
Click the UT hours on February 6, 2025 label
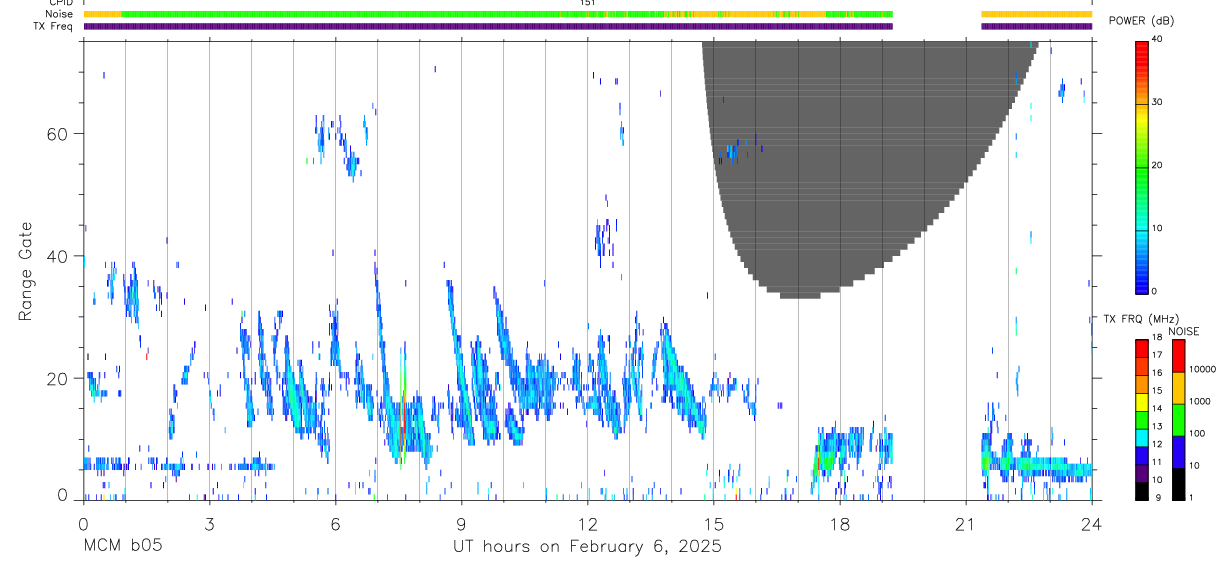coord(587,547)
